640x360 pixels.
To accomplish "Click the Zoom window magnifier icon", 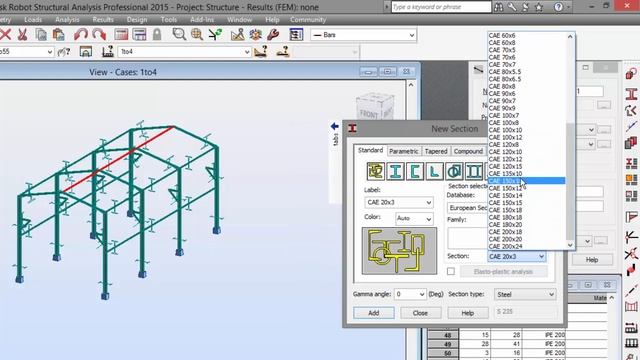I will point(179,35).
